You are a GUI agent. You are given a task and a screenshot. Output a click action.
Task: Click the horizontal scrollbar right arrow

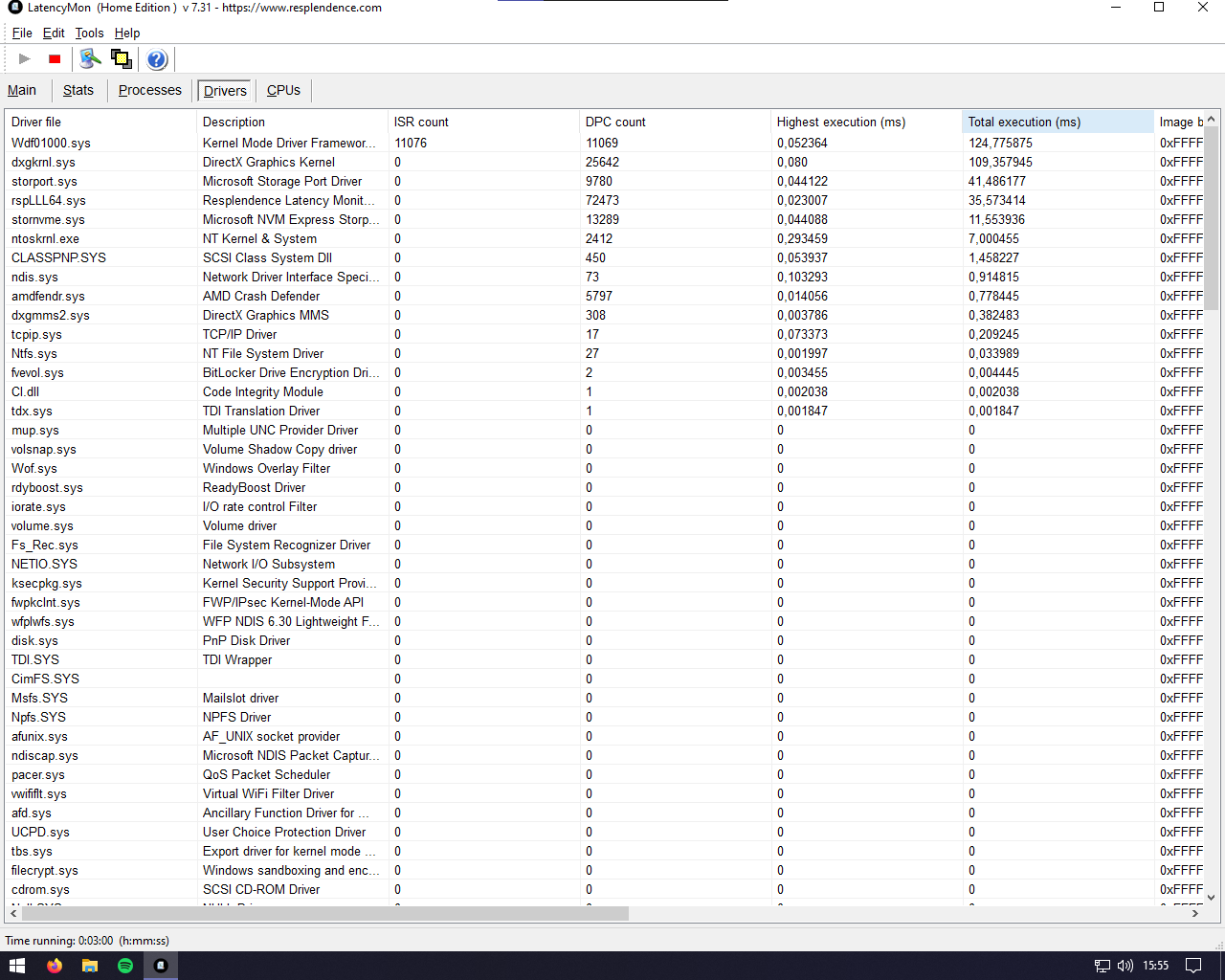pyautogui.click(x=1194, y=913)
